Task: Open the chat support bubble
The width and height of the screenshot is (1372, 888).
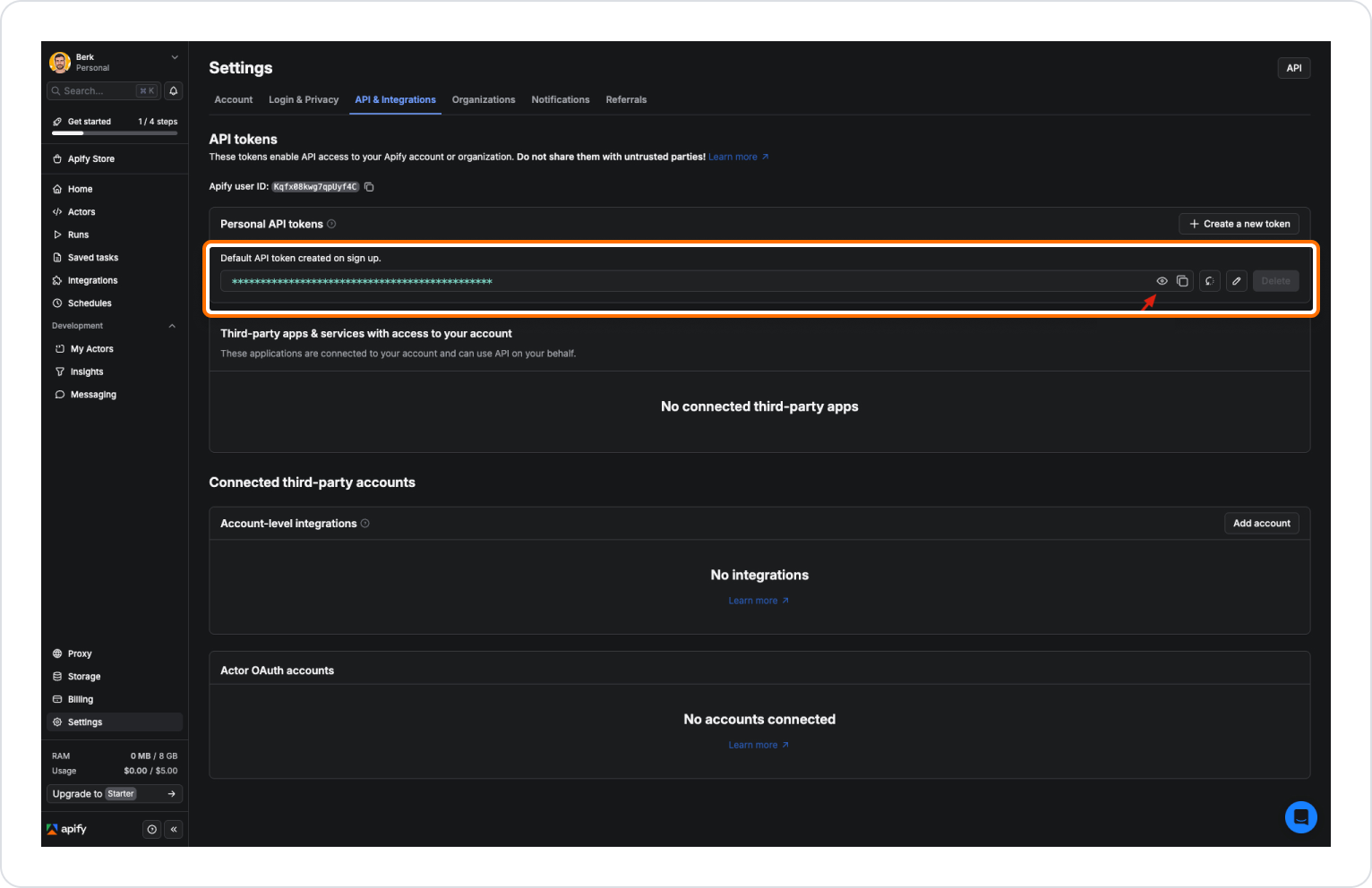Action: 1301,817
